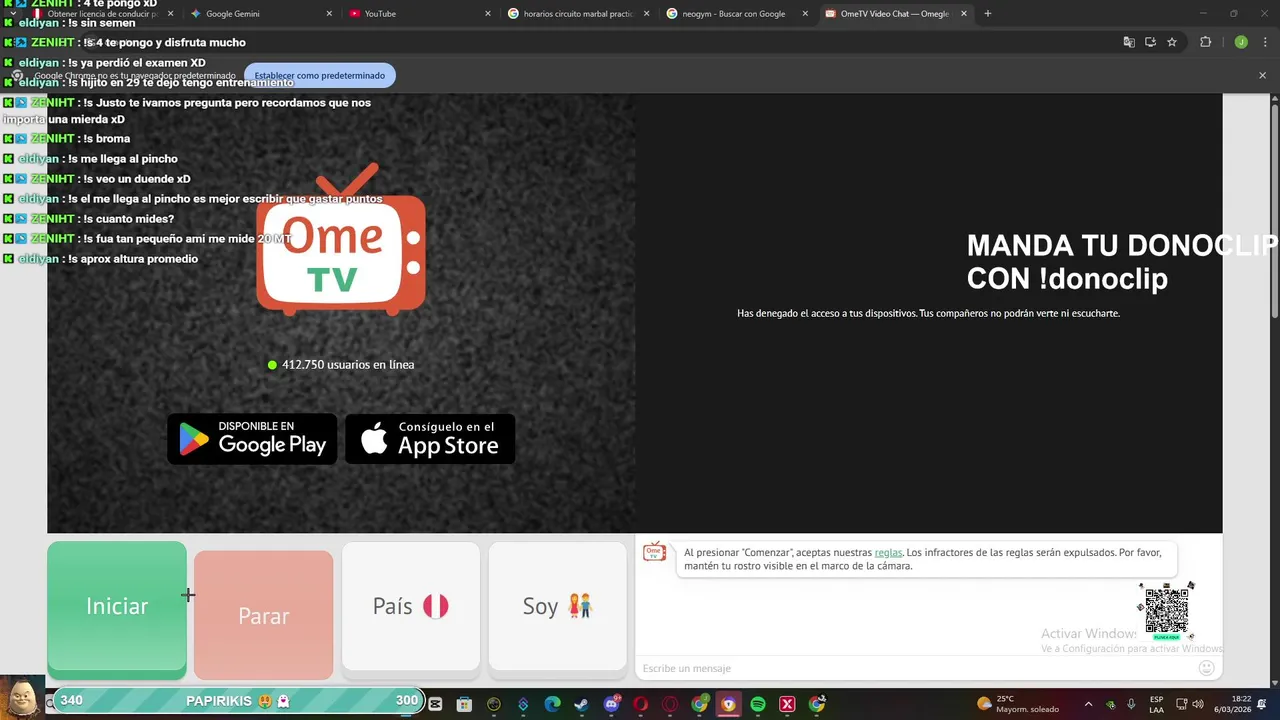The width and height of the screenshot is (1280, 720).
Task: Click the Escribe un mensaje input field
Action: [915, 668]
